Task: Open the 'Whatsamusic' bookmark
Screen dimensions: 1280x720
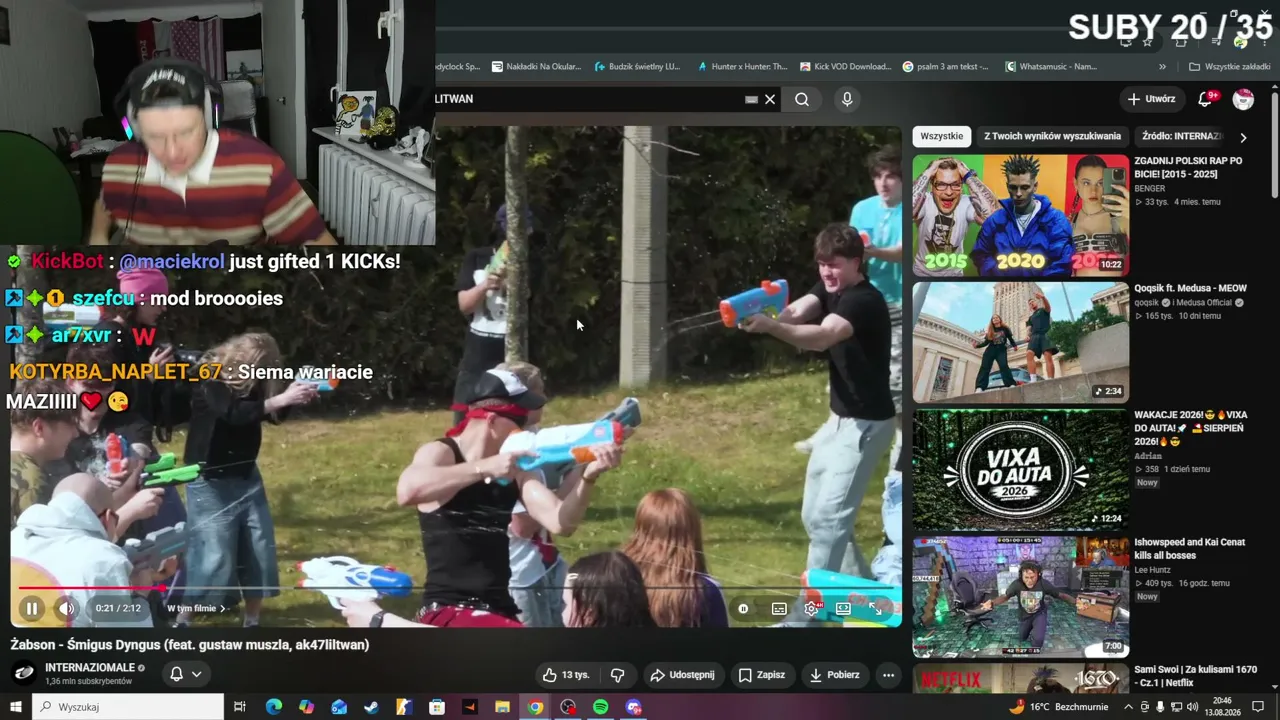Action: tap(1051, 67)
